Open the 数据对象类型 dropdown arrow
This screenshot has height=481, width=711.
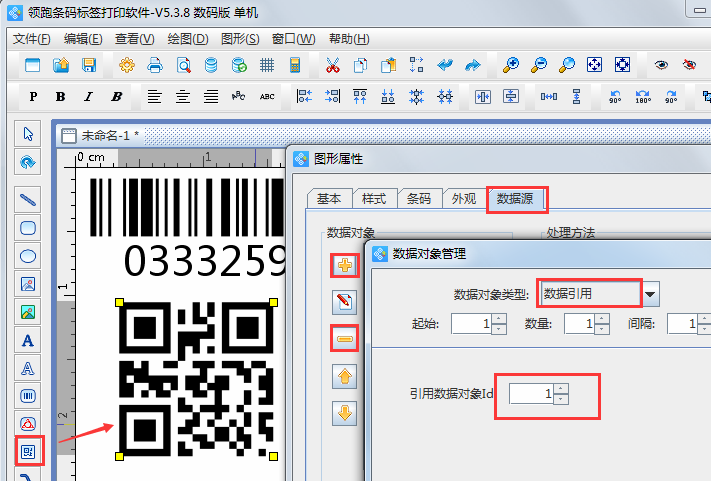651,293
